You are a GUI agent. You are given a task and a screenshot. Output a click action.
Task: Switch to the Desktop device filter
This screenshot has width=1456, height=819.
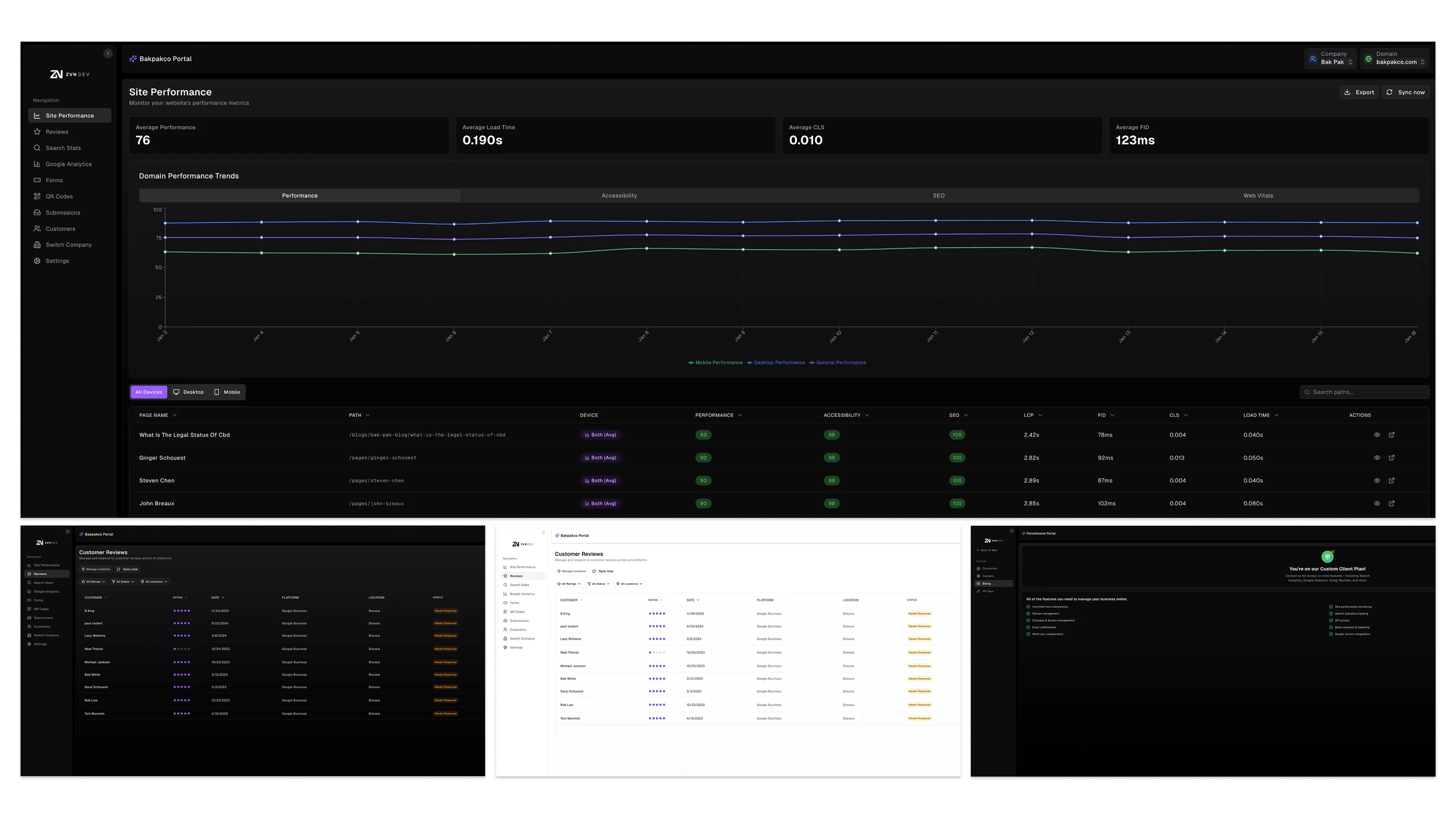click(188, 392)
